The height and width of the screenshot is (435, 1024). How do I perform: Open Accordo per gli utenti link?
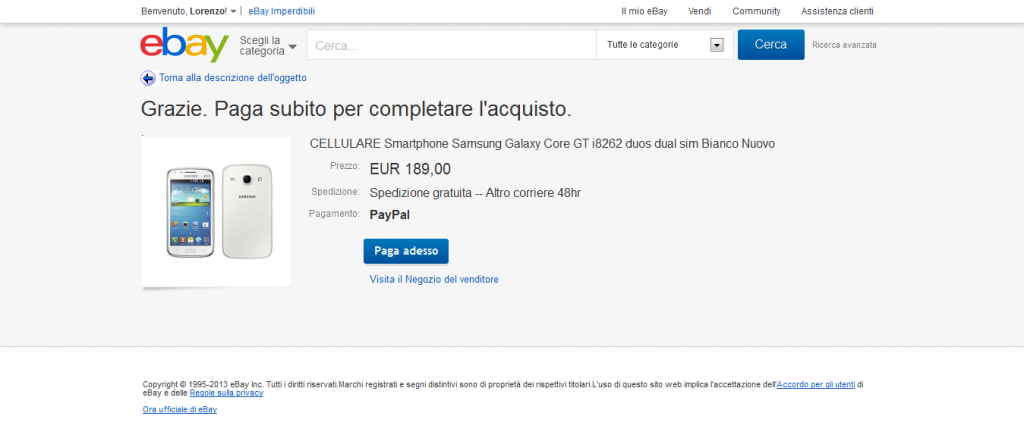click(x=816, y=385)
